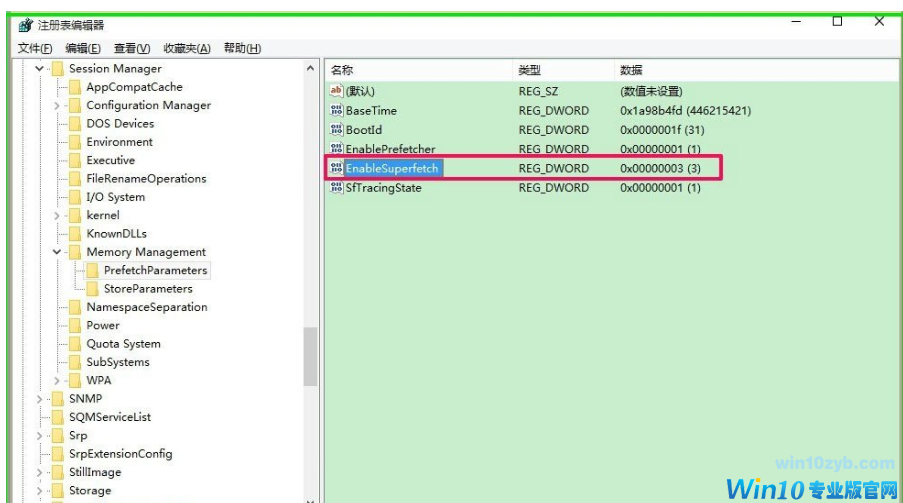Click the Power folder icon

click(75, 326)
